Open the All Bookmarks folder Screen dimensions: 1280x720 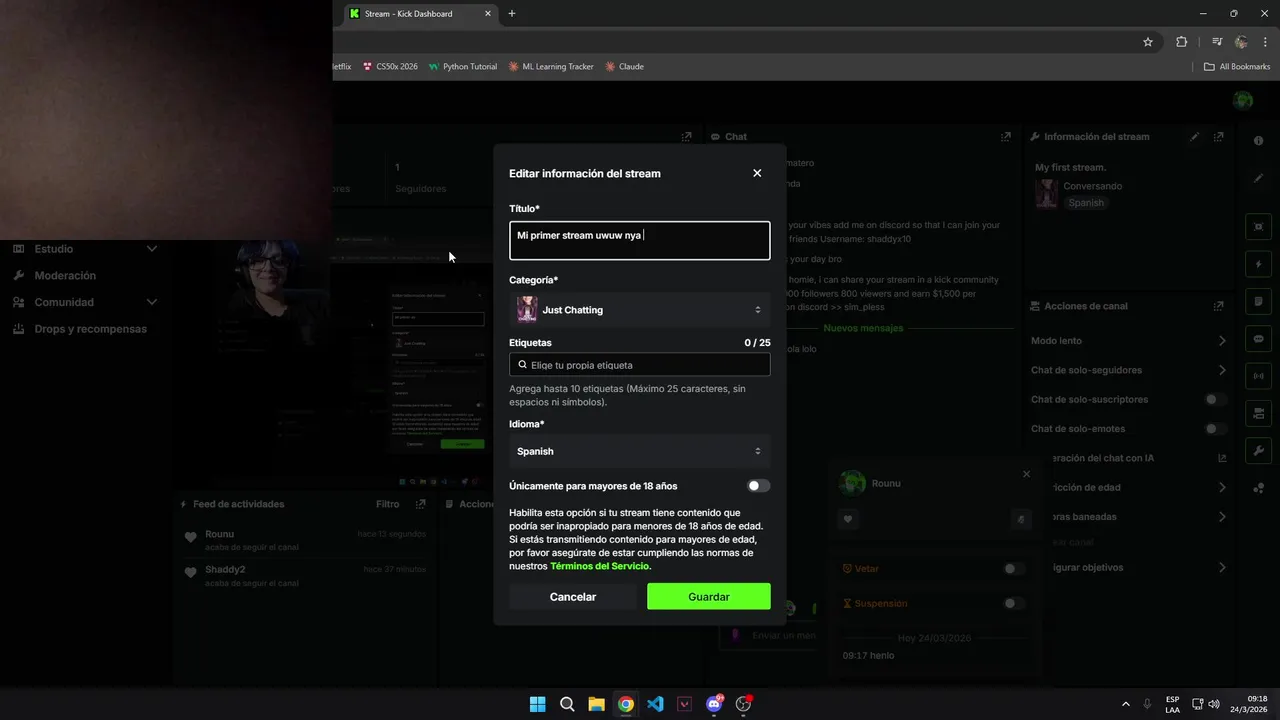(x=1237, y=67)
